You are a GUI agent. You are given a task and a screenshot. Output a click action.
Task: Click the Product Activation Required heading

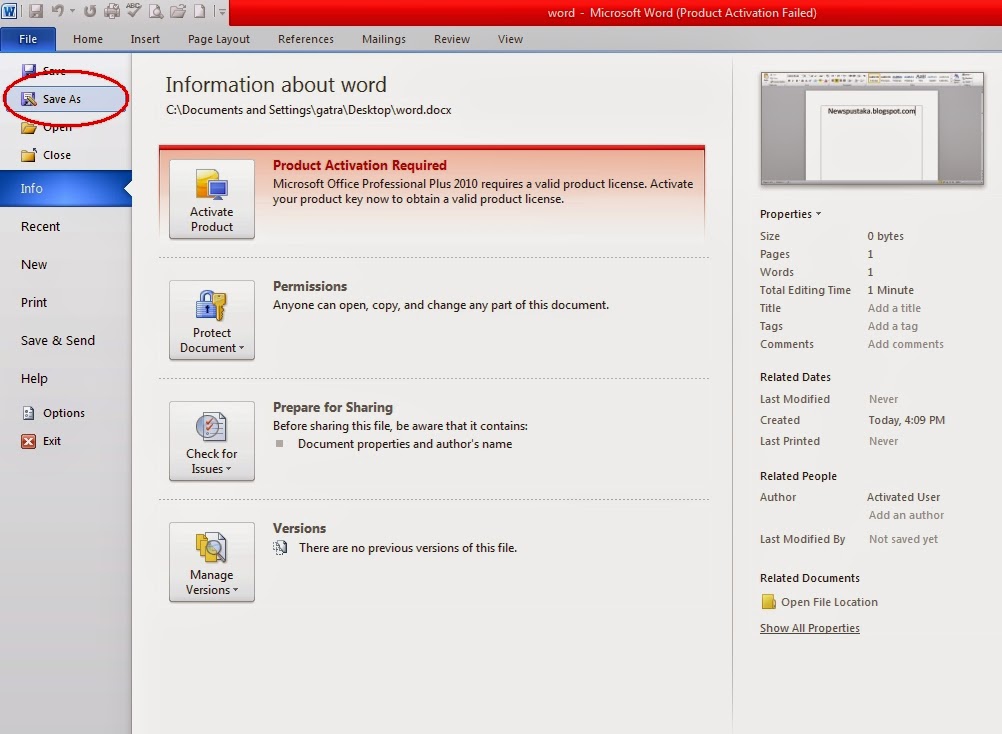[x=360, y=165]
